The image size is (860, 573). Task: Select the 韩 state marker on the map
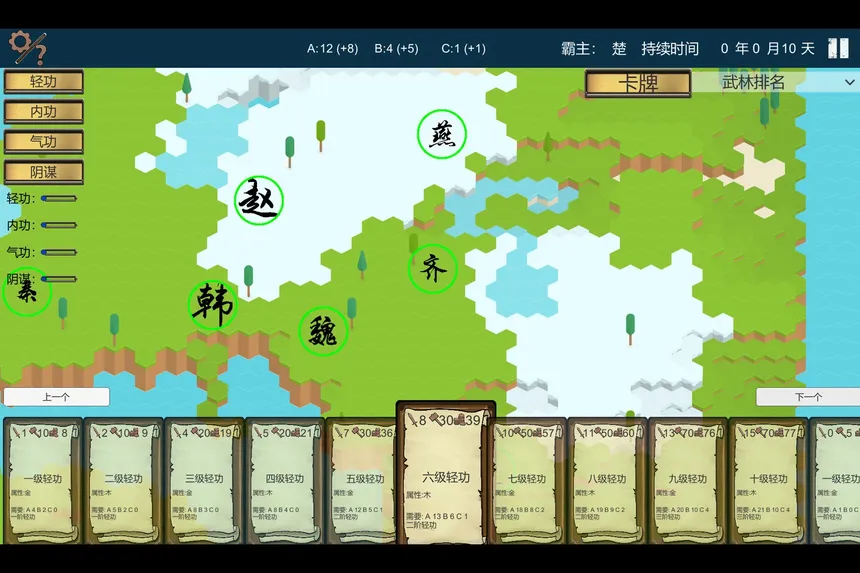click(x=213, y=305)
